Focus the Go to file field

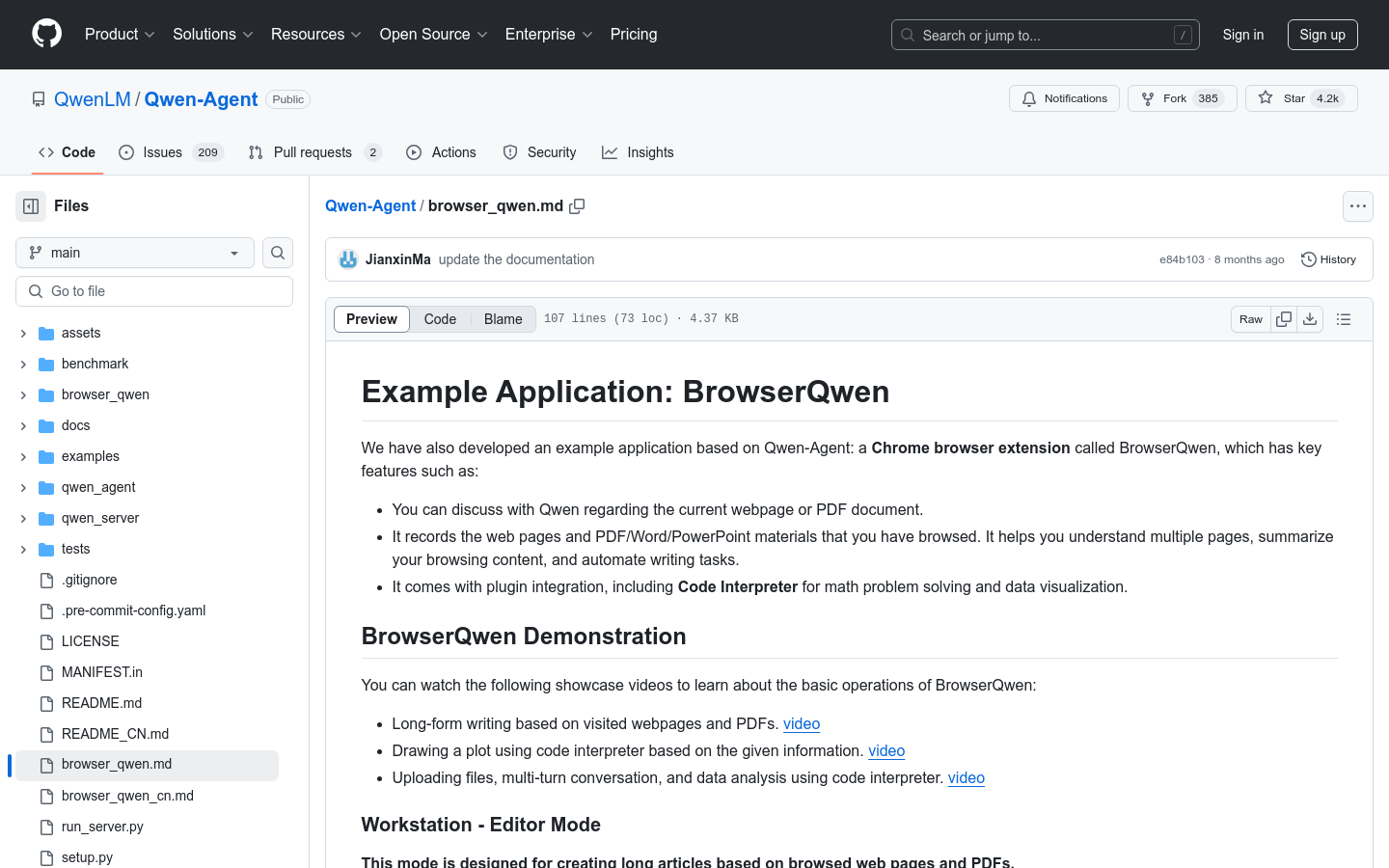[x=154, y=291]
